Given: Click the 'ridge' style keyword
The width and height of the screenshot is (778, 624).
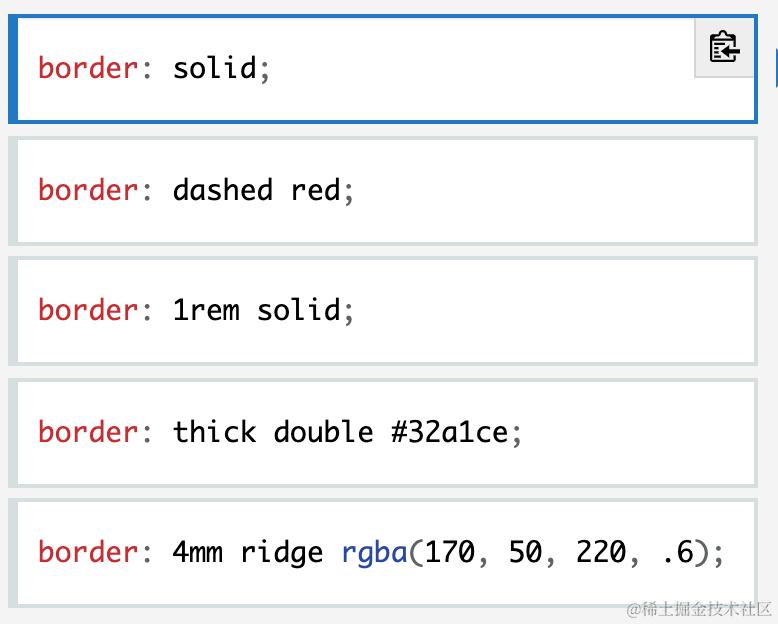Looking at the screenshot, I should [282, 553].
